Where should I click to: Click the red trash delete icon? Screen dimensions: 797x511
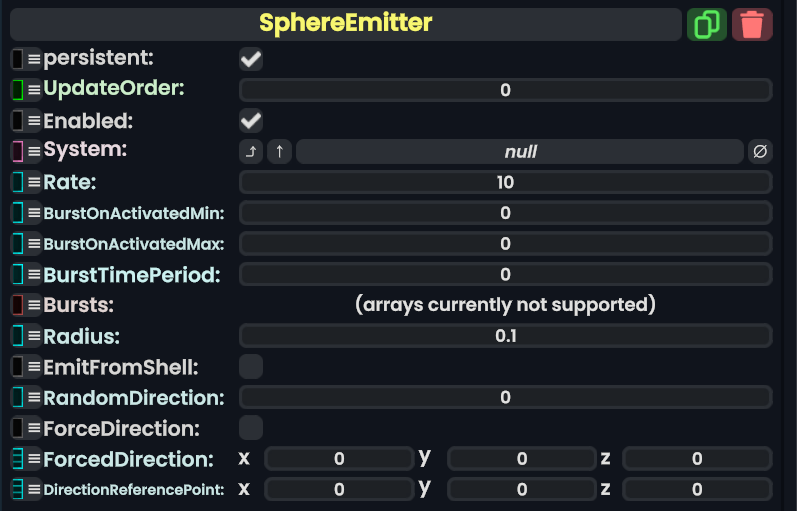click(752, 24)
